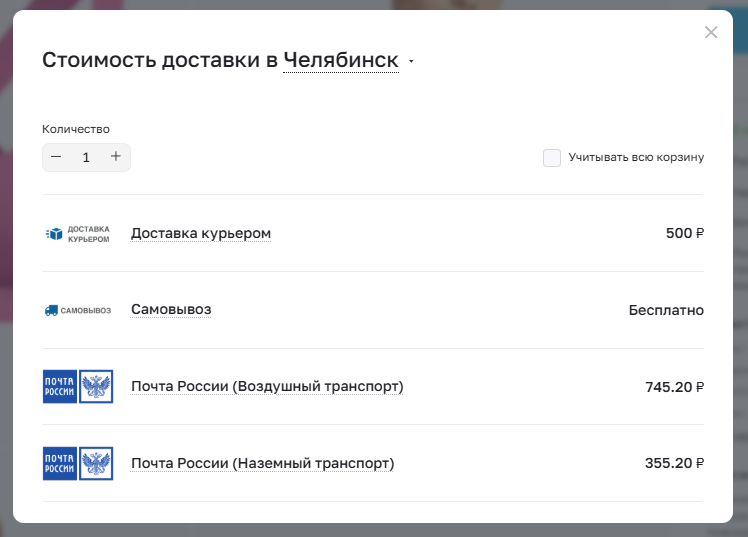Click the 745.20 ₽ air delivery price
The width and height of the screenshot is (748, 537).
click(x=675, y=387)
